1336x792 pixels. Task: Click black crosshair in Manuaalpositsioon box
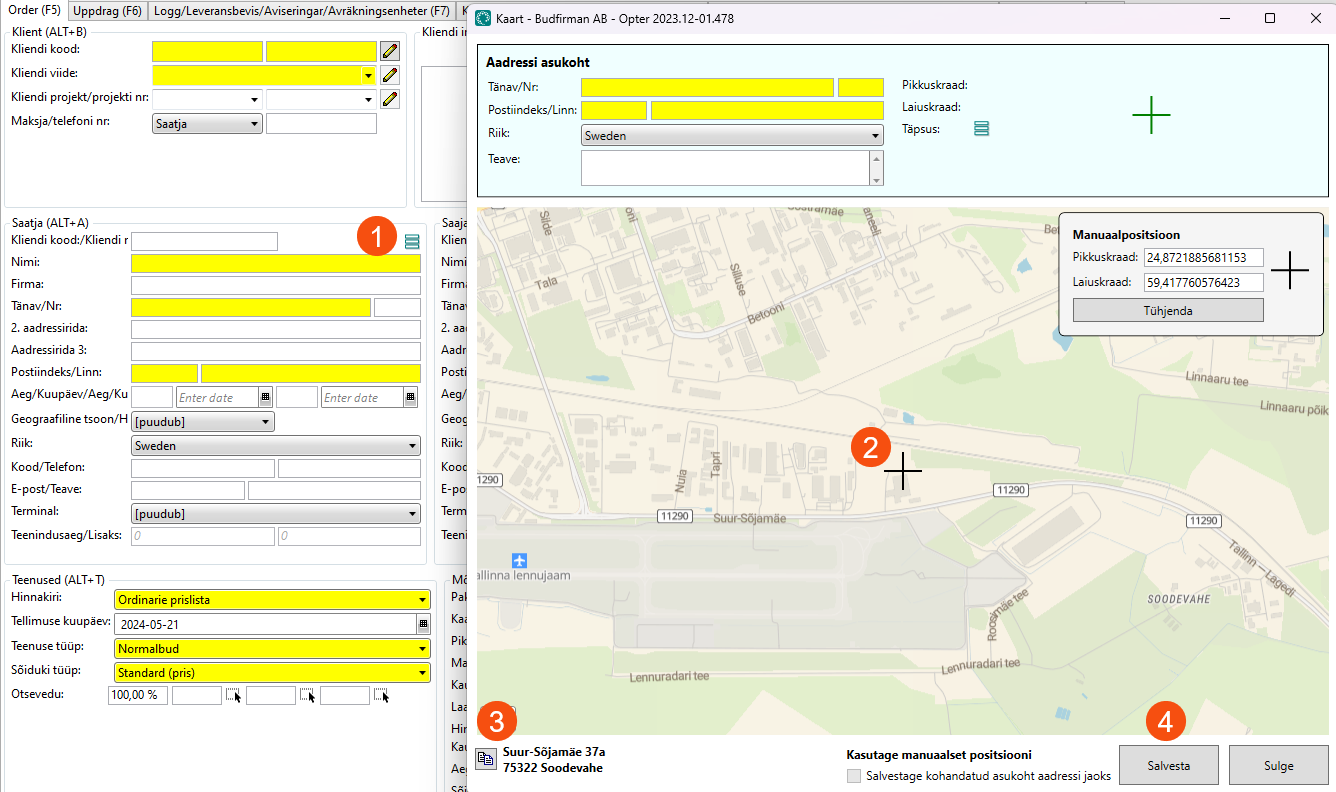(x=1290, y=270)
